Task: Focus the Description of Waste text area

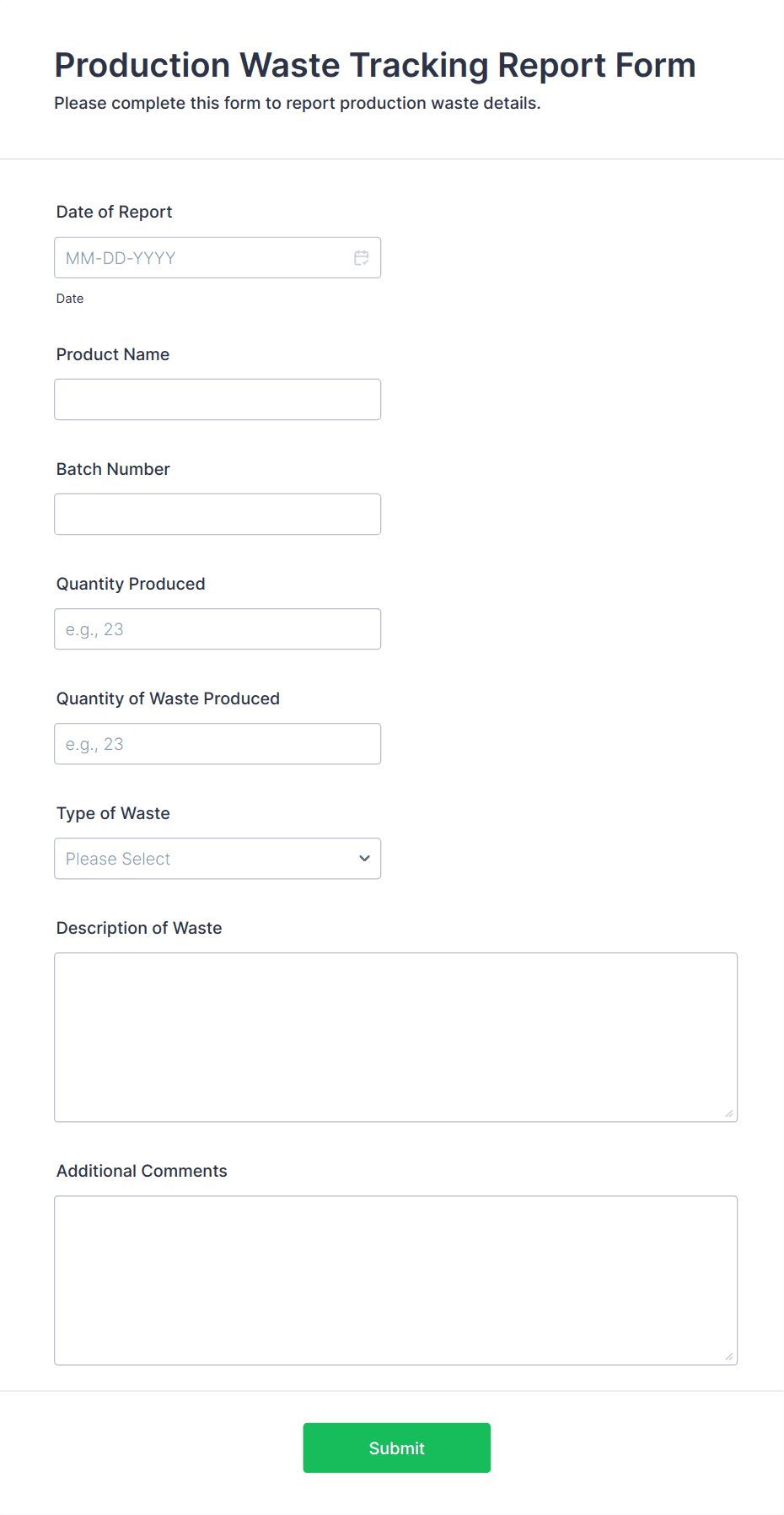Action: click(x=396, y=1037)
